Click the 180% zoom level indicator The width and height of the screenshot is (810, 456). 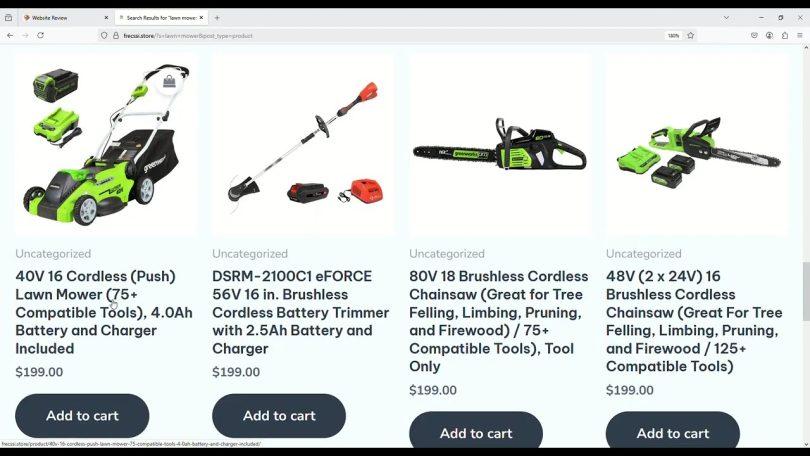[673, 36]
